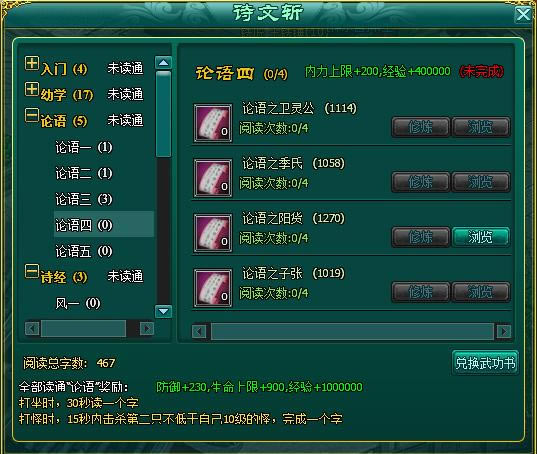Click the left arrow of the tree horizontal scrollbar
The height and width of the screenshot is (454, 537).
pyautogui.click(x=32, y=329)
